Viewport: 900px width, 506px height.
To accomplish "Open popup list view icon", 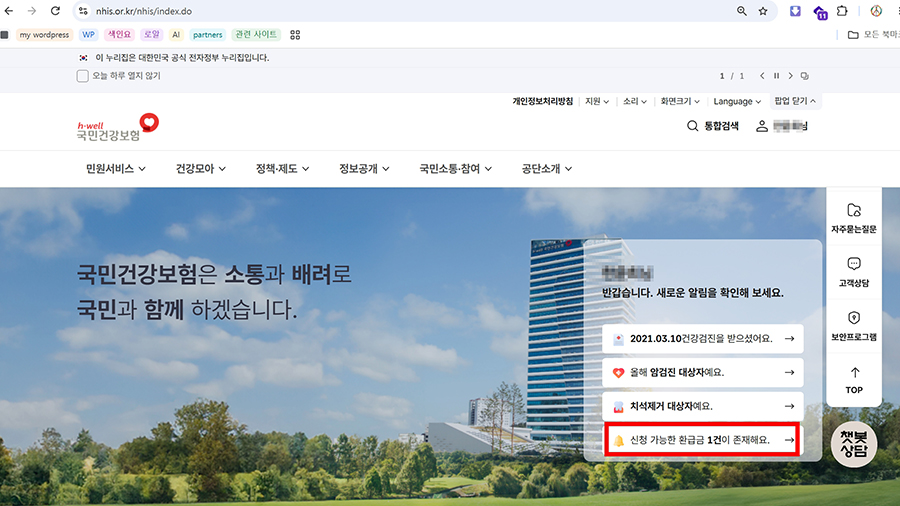I will pyautogui.click(x=805, y=76).
